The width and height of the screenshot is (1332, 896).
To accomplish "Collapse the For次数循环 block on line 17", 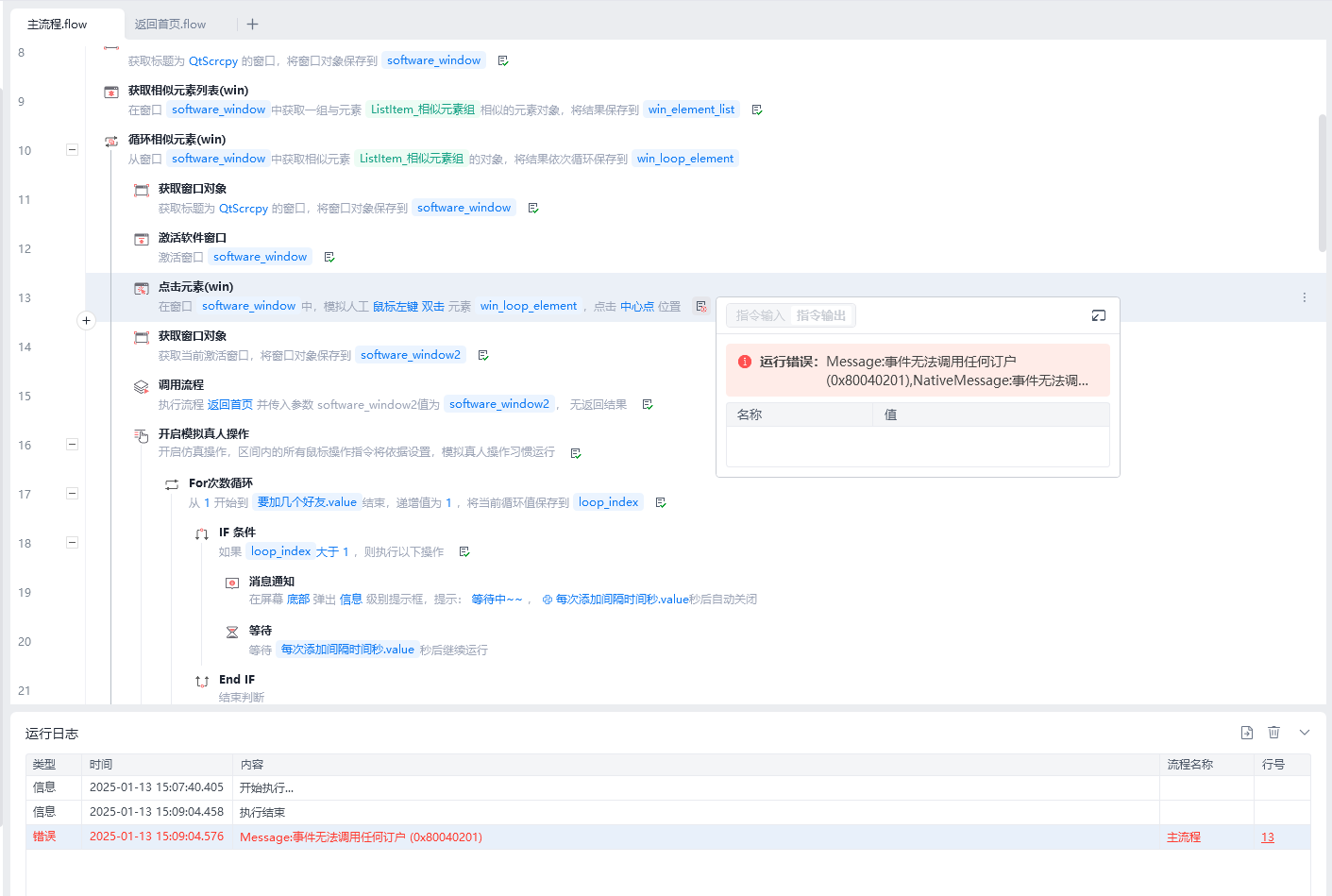I will (72, 493).
